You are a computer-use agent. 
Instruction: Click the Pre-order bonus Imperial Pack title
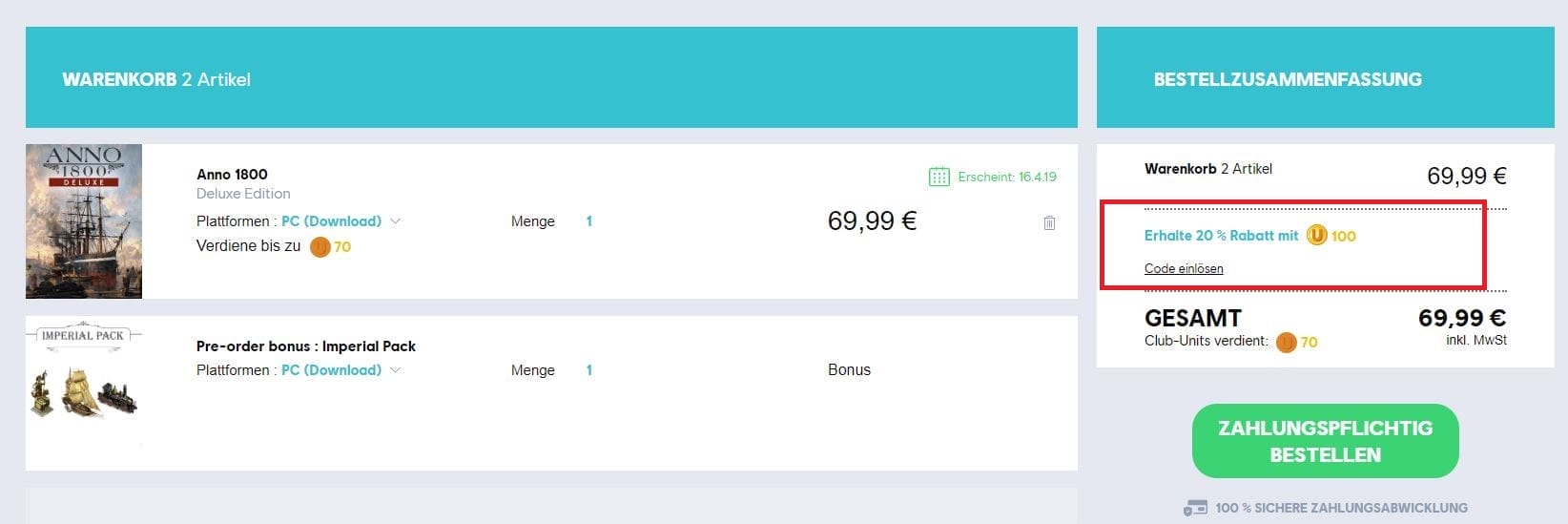(305, 346)
